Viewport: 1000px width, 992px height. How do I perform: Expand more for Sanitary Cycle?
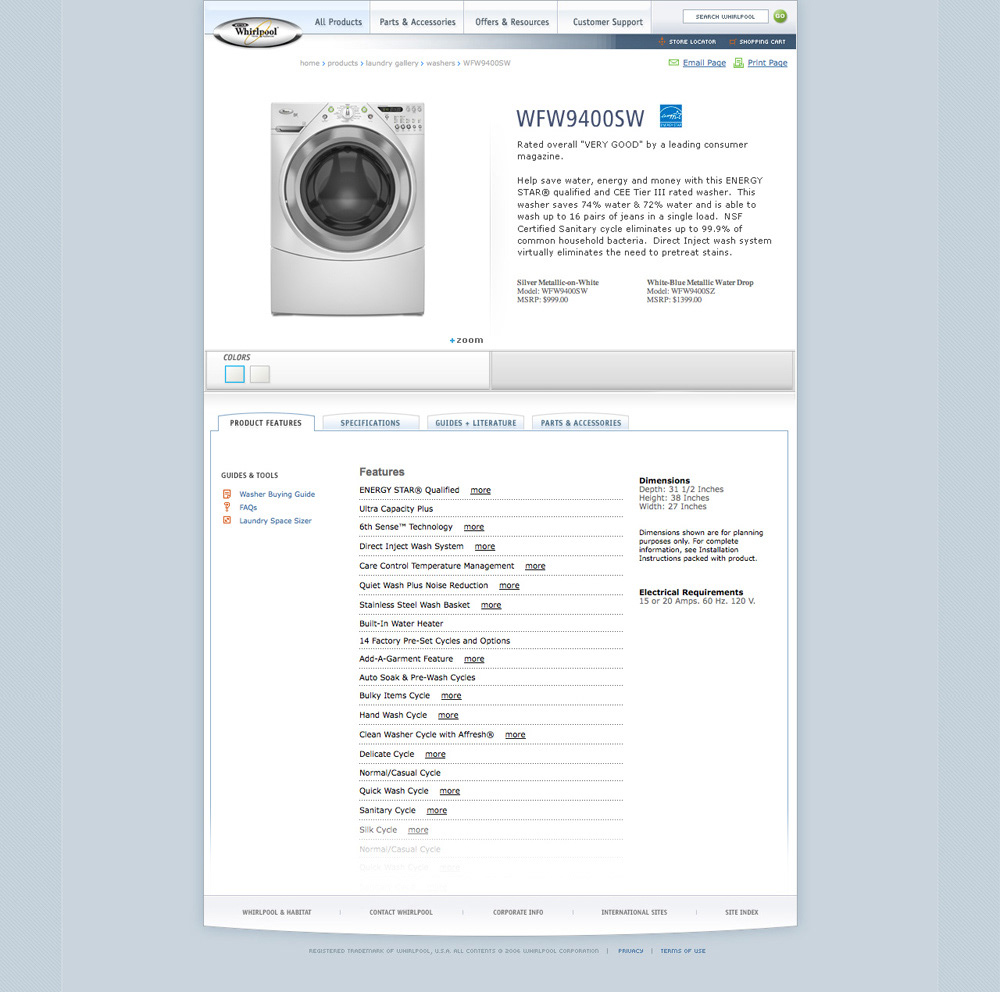437,810
